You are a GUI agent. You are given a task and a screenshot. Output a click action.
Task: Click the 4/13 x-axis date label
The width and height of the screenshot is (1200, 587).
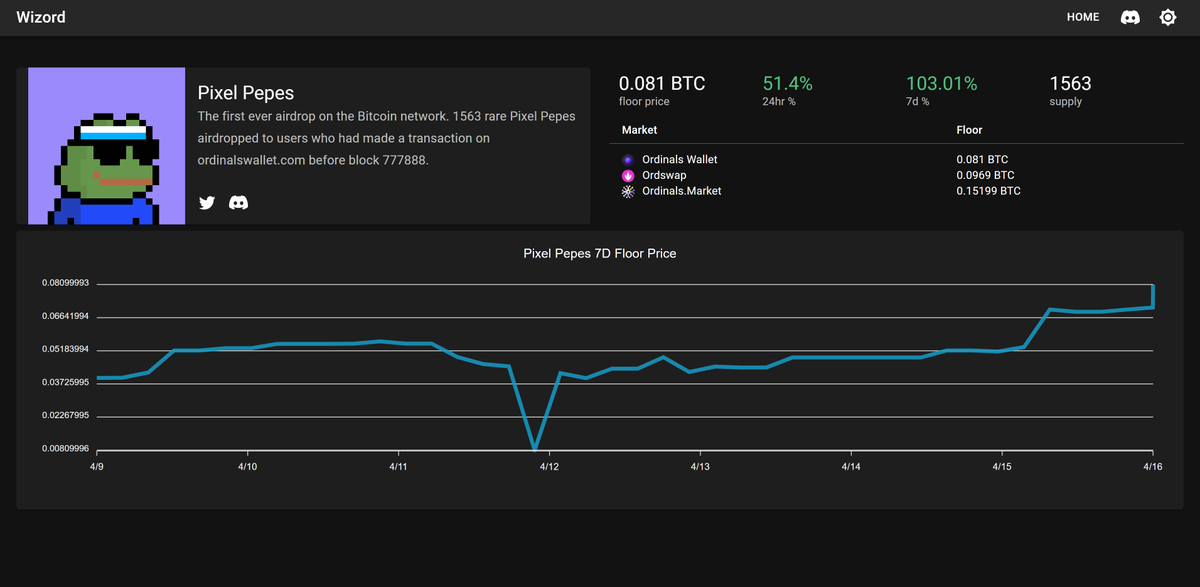700,466
